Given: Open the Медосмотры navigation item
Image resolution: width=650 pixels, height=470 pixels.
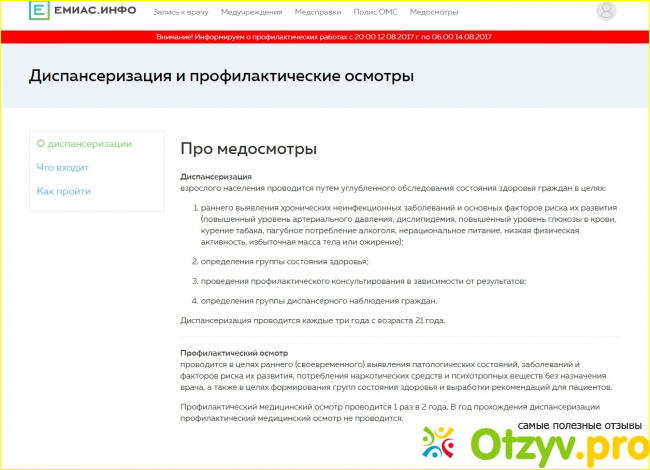Looking at the screenshot, I should (437, 13).
